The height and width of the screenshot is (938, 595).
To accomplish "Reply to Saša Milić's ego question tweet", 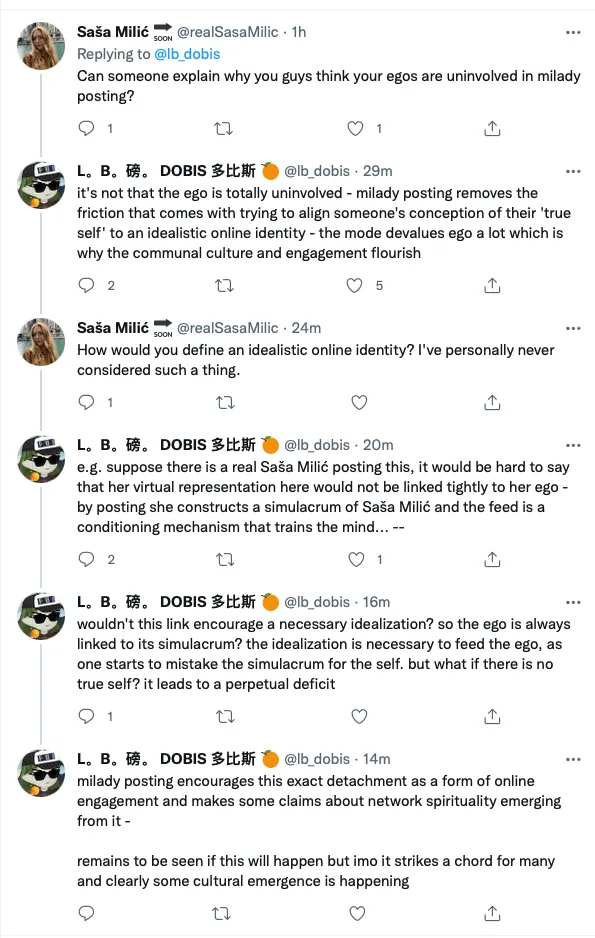I will click(86, 129).
